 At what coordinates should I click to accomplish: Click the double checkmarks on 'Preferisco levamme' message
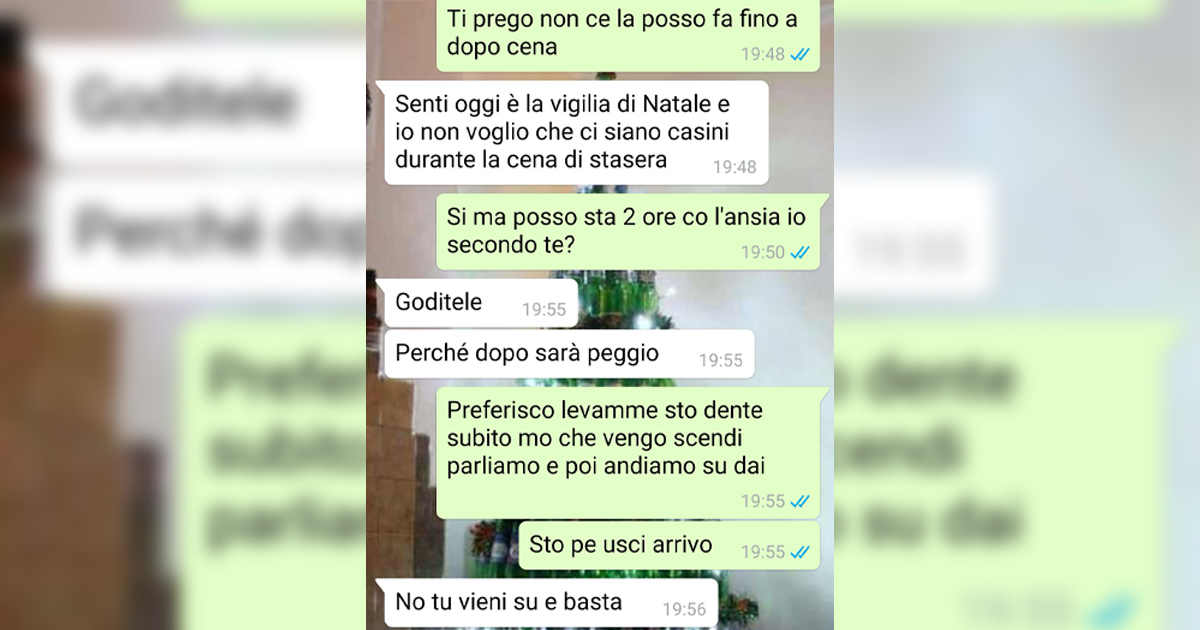tap(800, 501)
